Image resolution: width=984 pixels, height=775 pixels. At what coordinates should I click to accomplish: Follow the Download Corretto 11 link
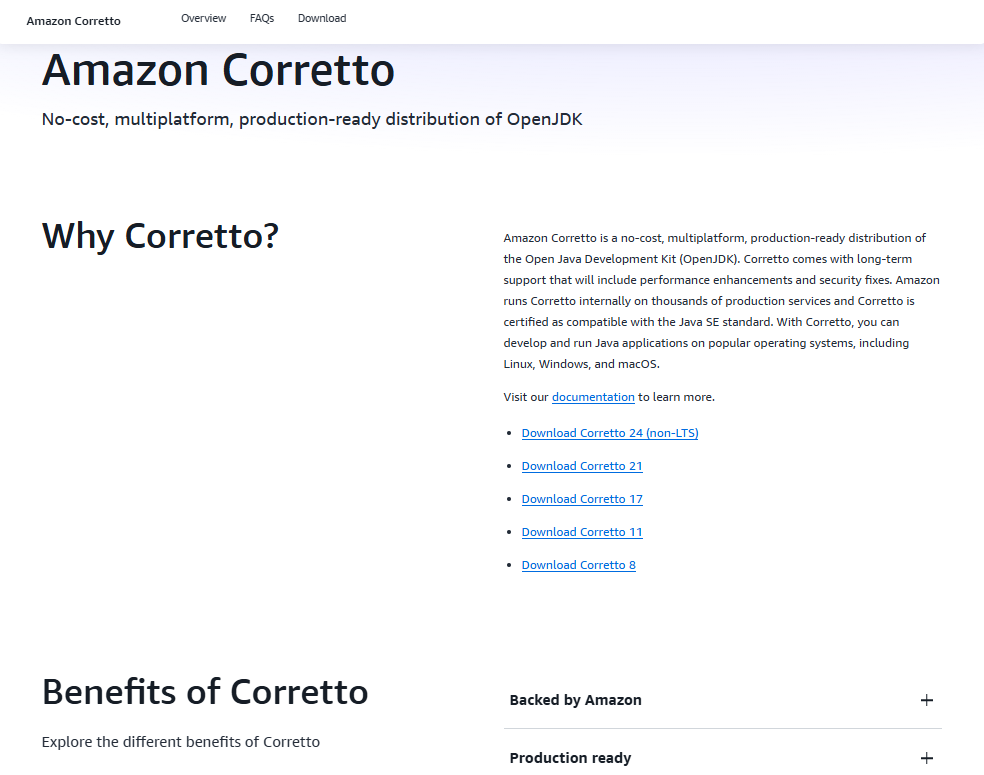[x=582, y=532]
